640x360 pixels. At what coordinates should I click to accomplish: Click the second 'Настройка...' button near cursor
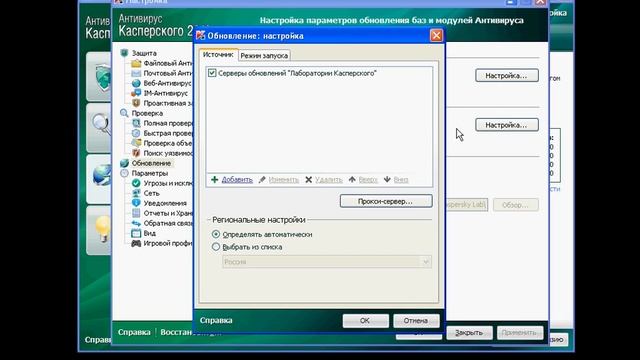click(507, 125)
